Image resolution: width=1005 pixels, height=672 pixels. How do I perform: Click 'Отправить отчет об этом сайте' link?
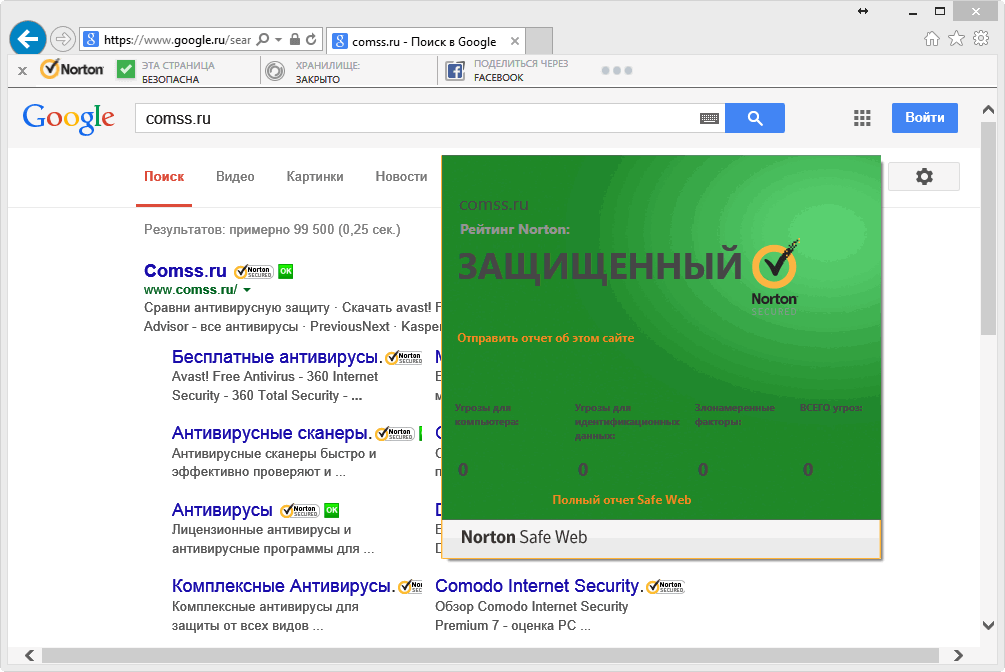pyautogui.click(x=545, y=338)
